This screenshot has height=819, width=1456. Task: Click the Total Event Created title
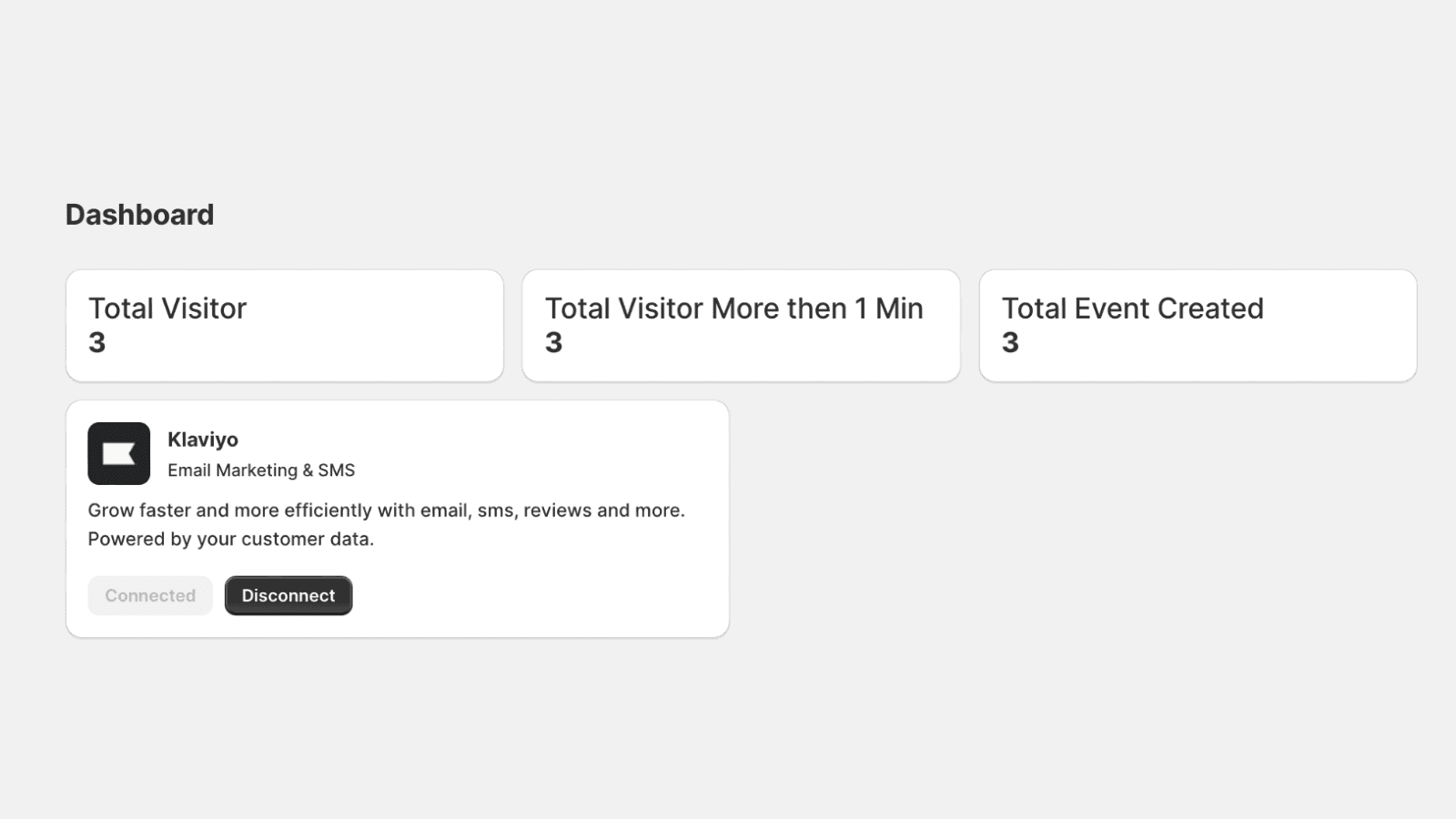point(1132,308)
